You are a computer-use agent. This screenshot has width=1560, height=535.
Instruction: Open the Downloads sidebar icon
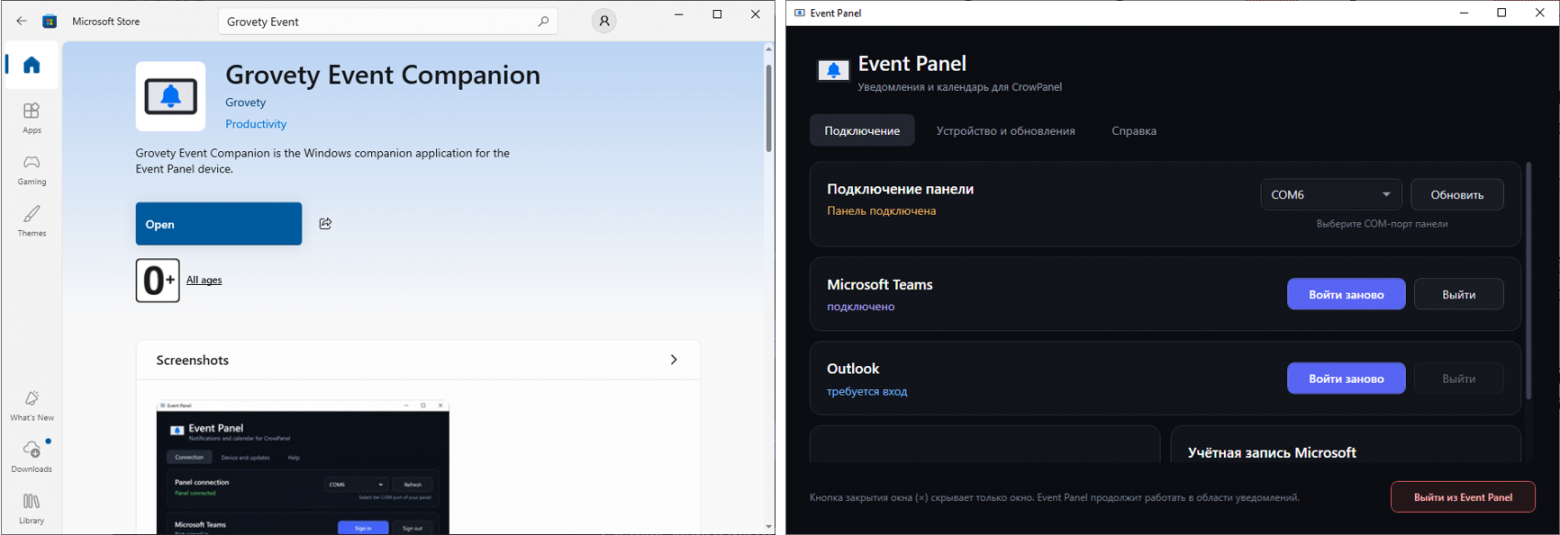point(31,456)
